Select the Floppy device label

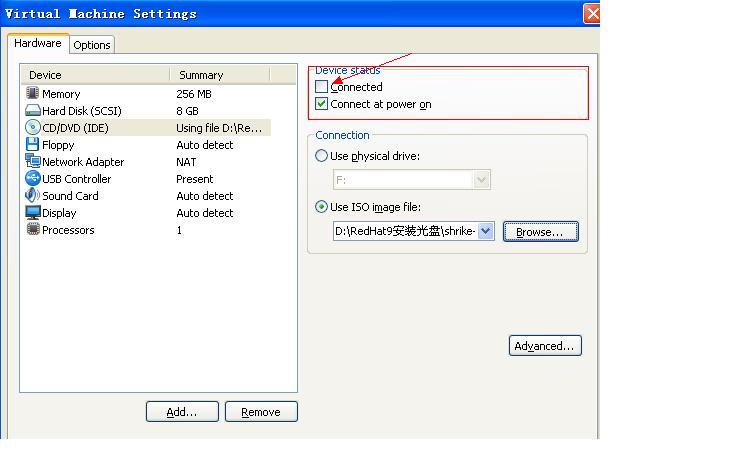tap(58, 145)
